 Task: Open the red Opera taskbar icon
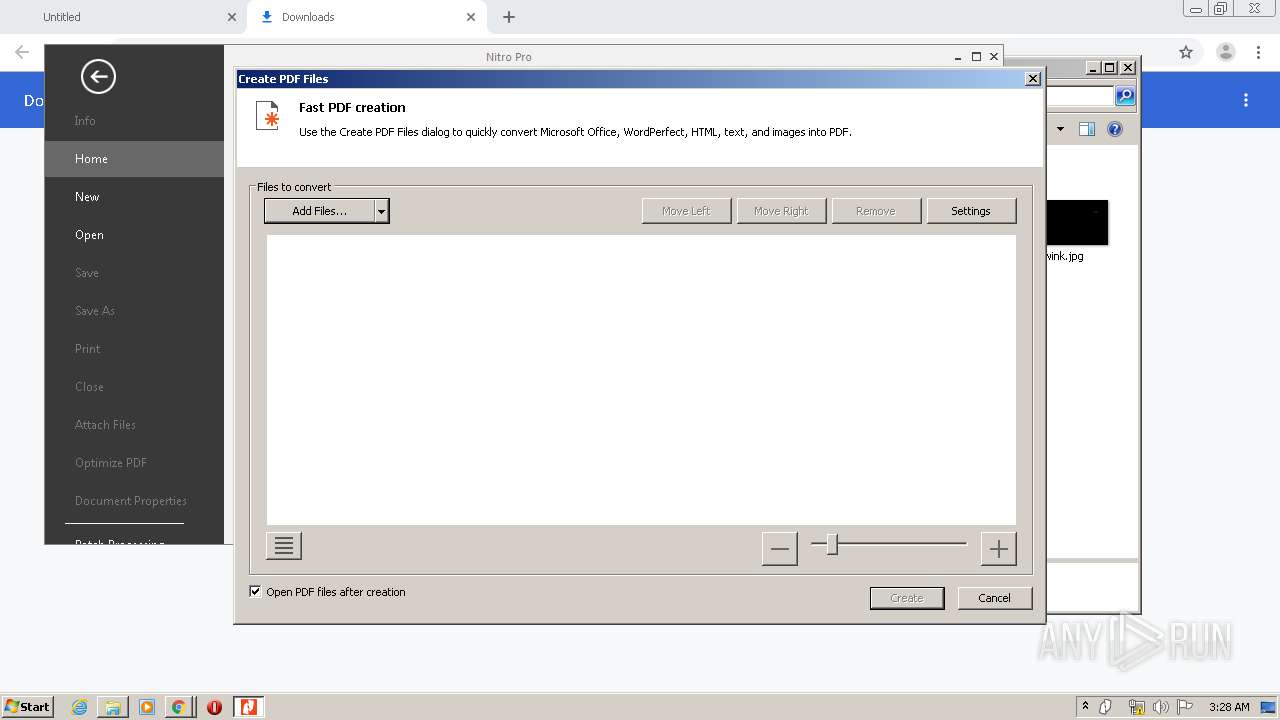[214, 707]
